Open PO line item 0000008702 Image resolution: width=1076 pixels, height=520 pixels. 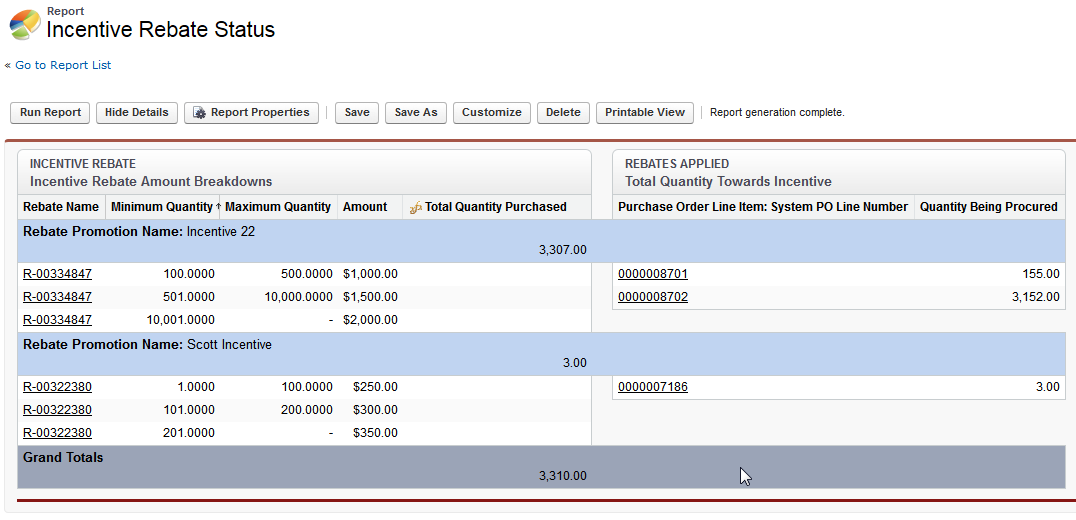pyautogui.click(x=653, y=297)
